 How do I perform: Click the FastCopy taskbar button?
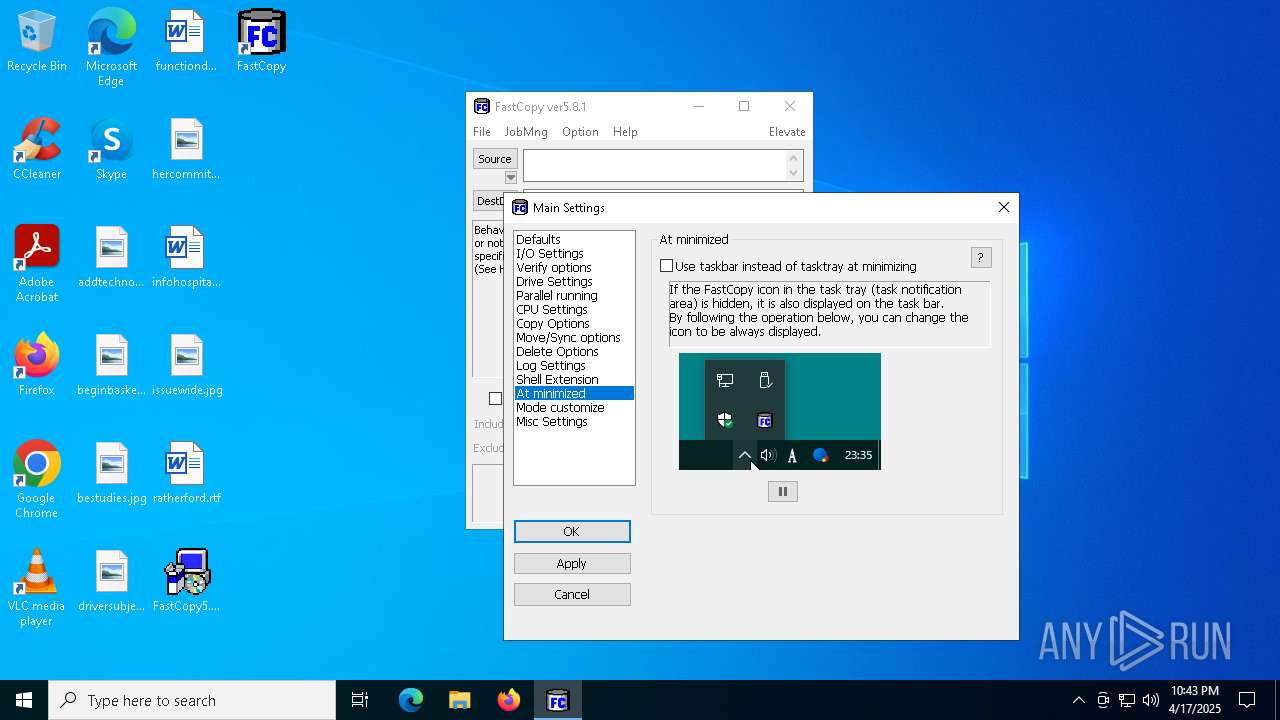[558, 700]
